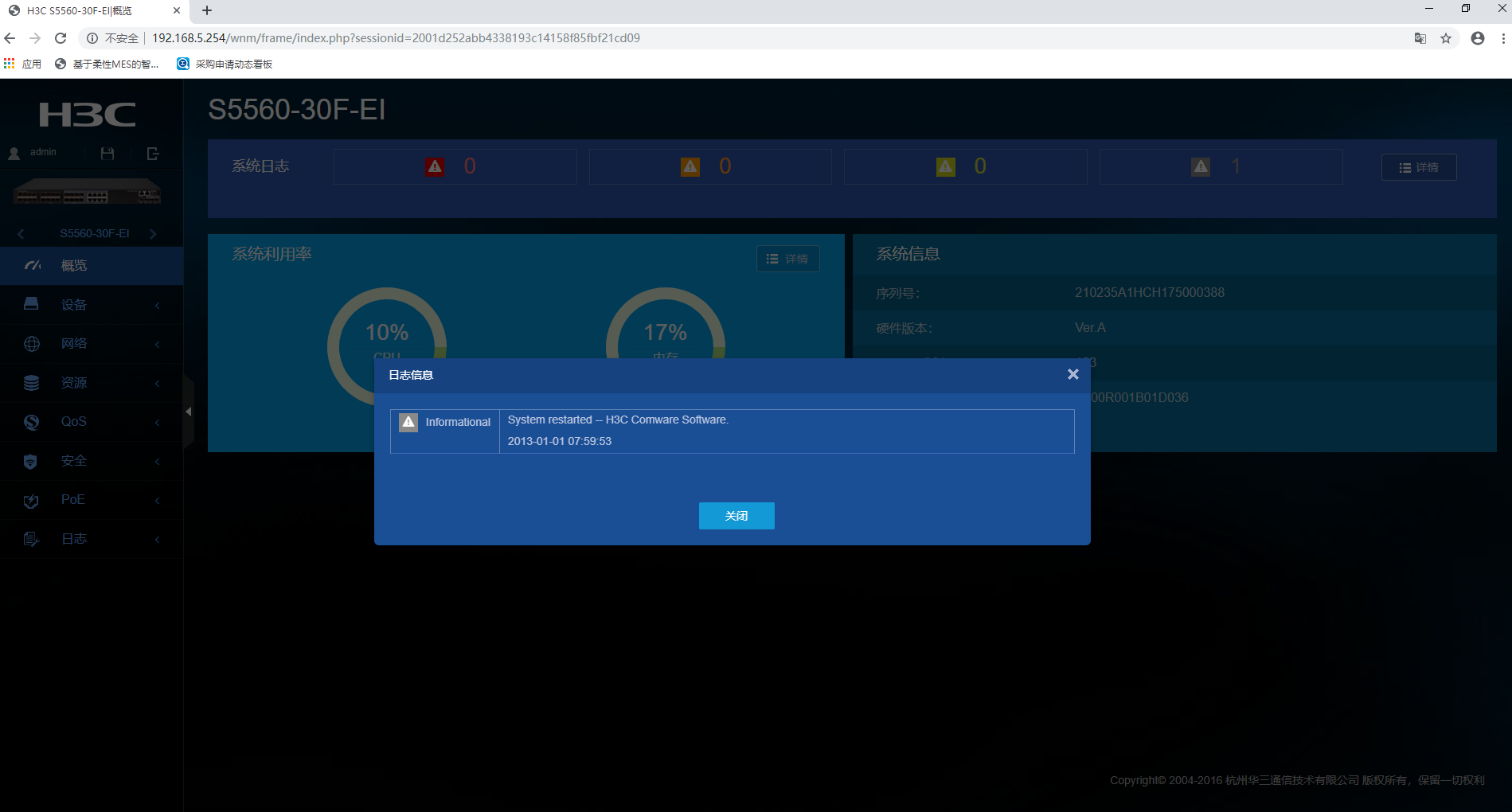Click the S5560-30F-EI page heading
Viewport: 1512px width, 812px height.
297,110
